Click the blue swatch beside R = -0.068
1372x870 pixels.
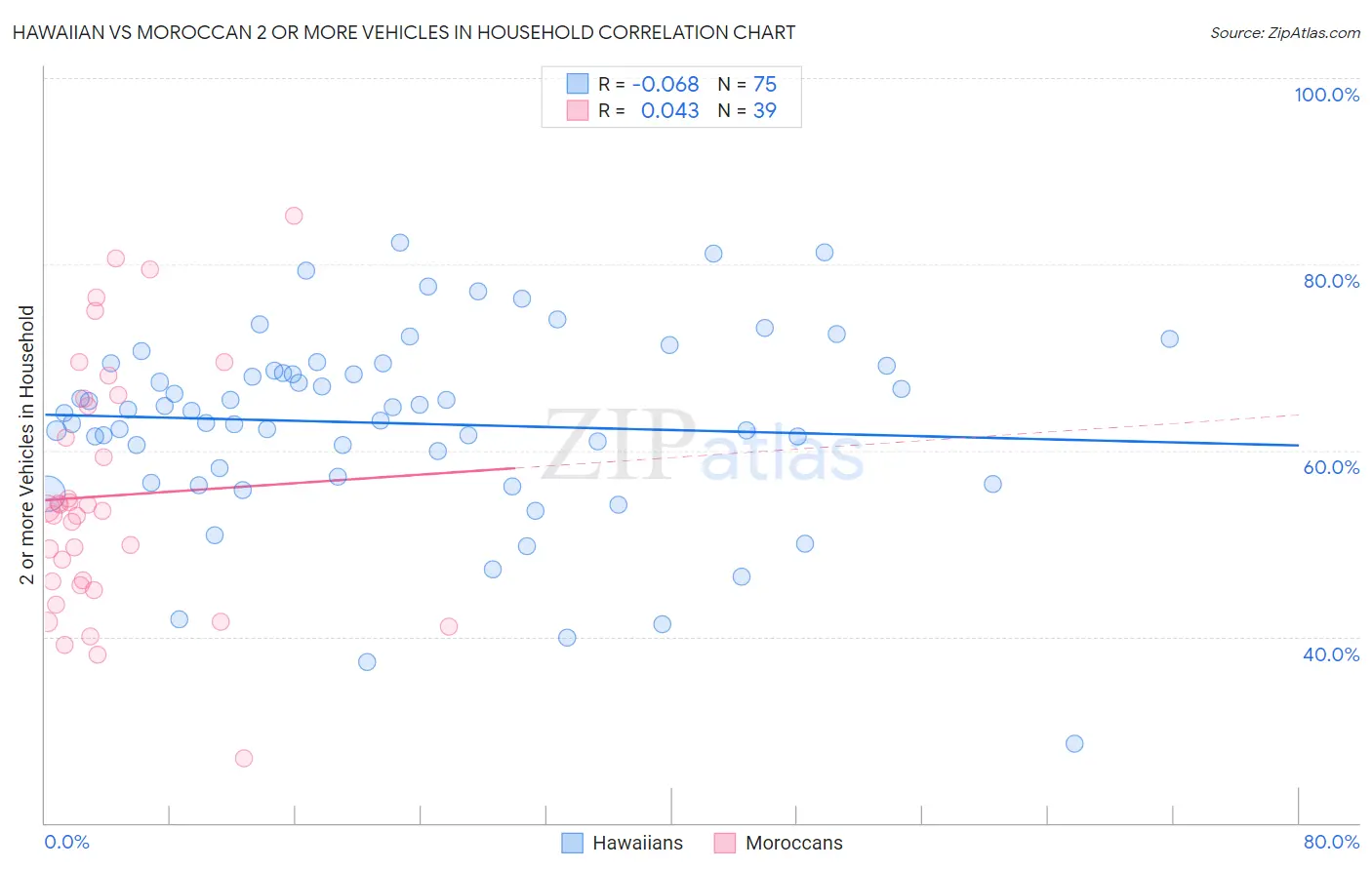point(578,84)
